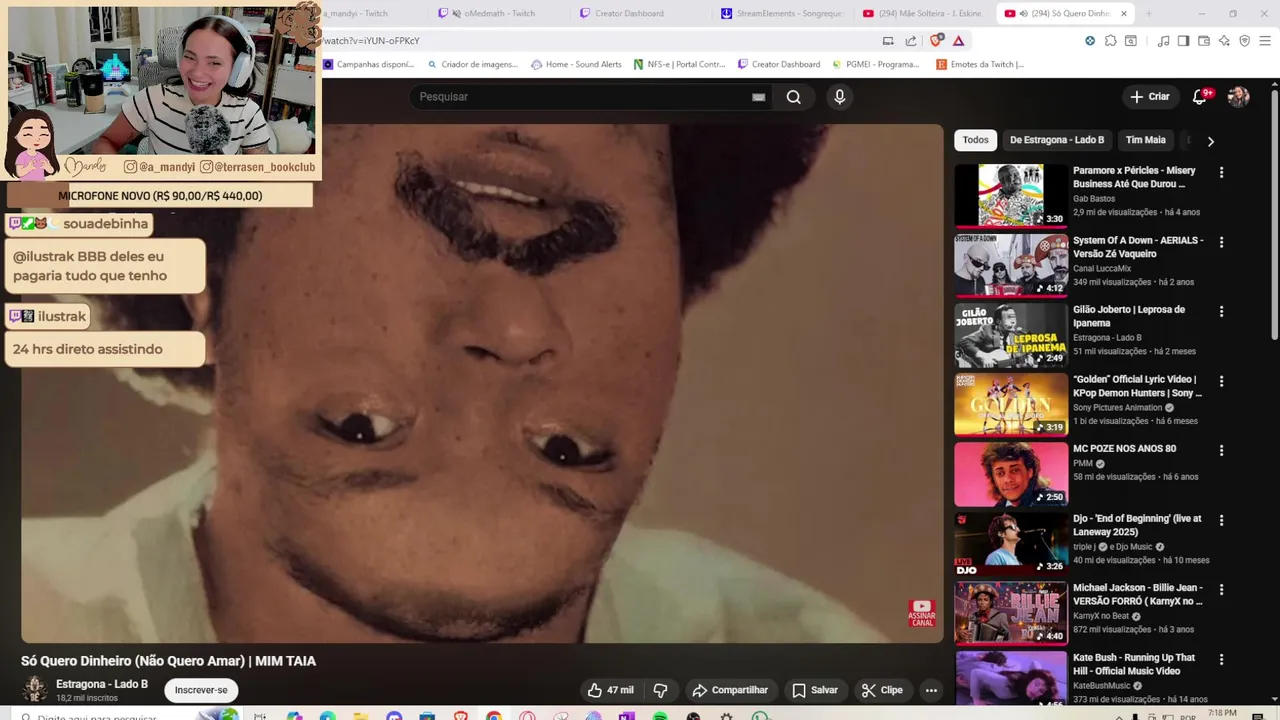
Task: Open options for MC POZE NOS ANOS 80
Action: click(1221, 450)
